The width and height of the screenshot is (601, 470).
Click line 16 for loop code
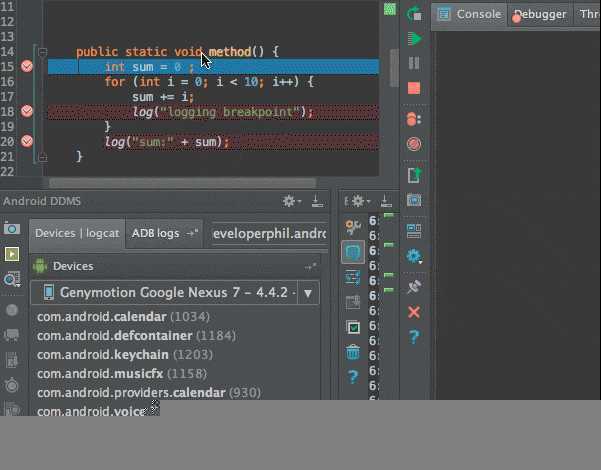(x=209, y=82)
